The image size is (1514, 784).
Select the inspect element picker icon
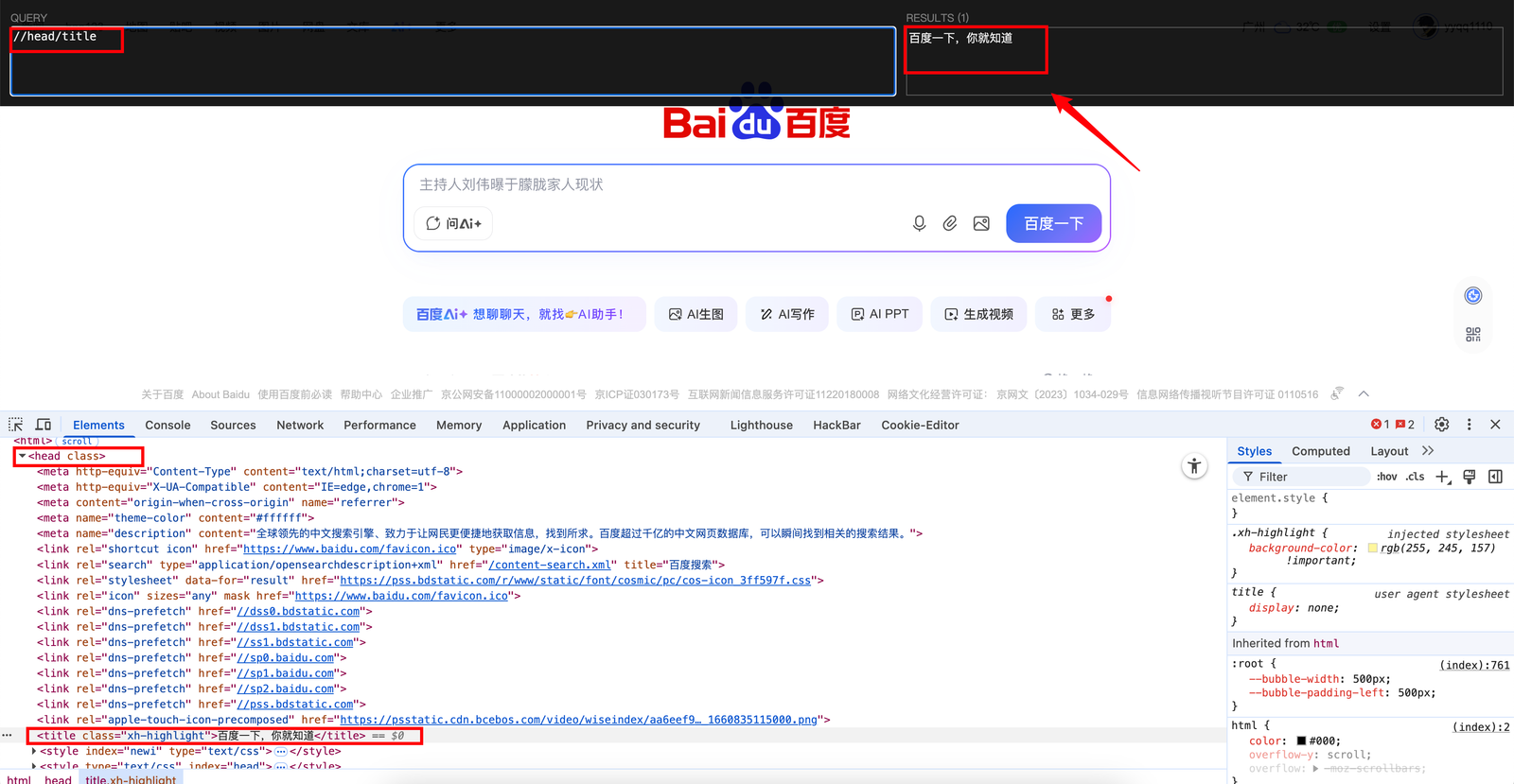point(16,425)
